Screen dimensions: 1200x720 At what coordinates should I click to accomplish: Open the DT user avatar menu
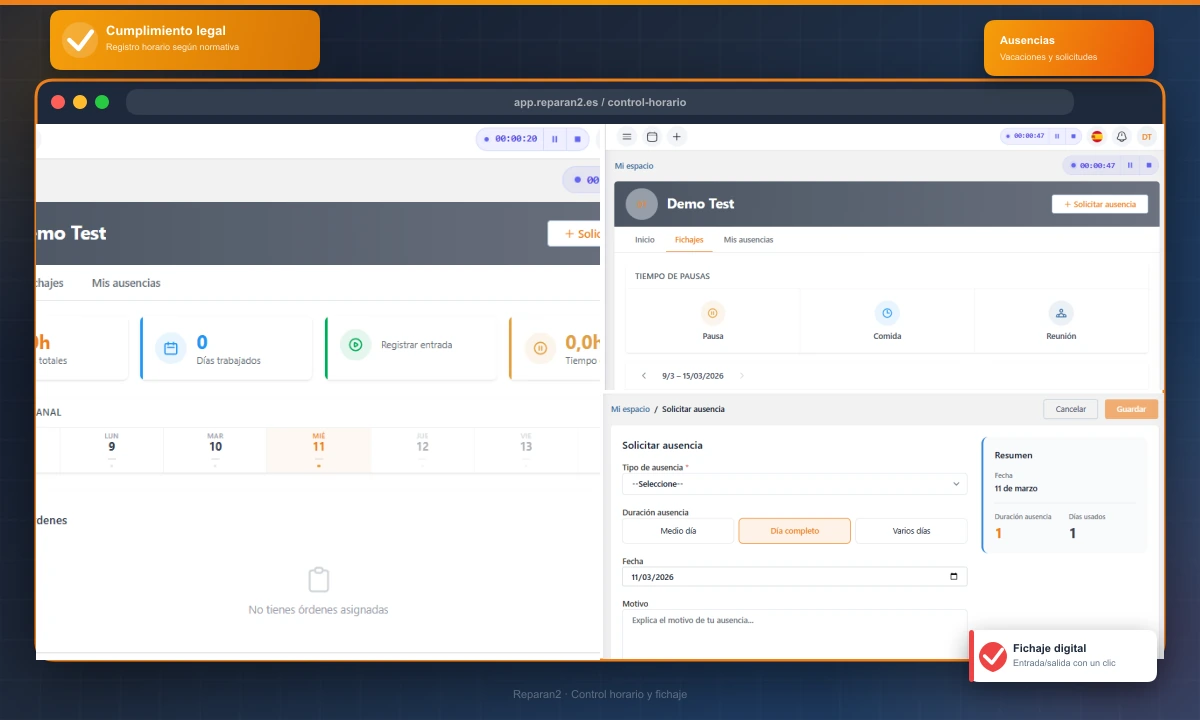pos(1146,137)
